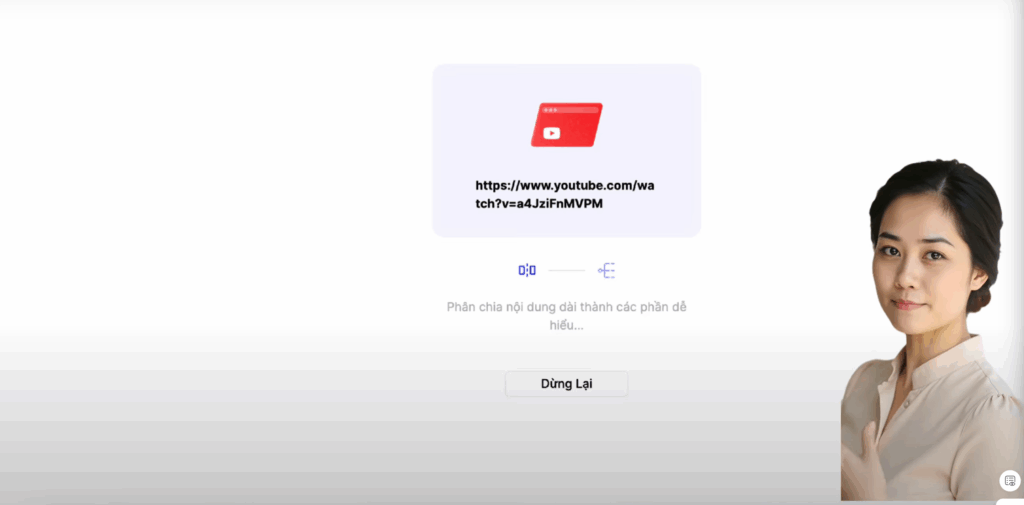1024x505 pixels.
Task: Click the round widget icon at bottom right
Action: [x=1010, y=481]
